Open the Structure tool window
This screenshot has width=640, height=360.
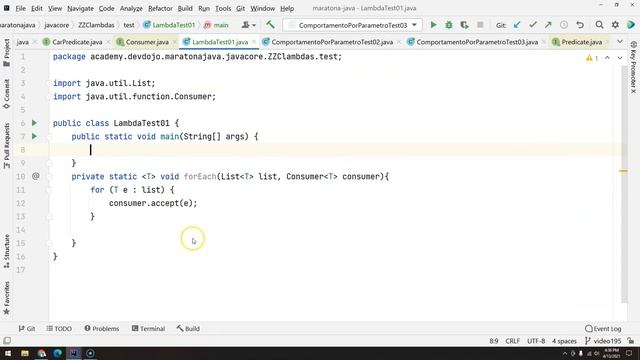click(7, 251)
